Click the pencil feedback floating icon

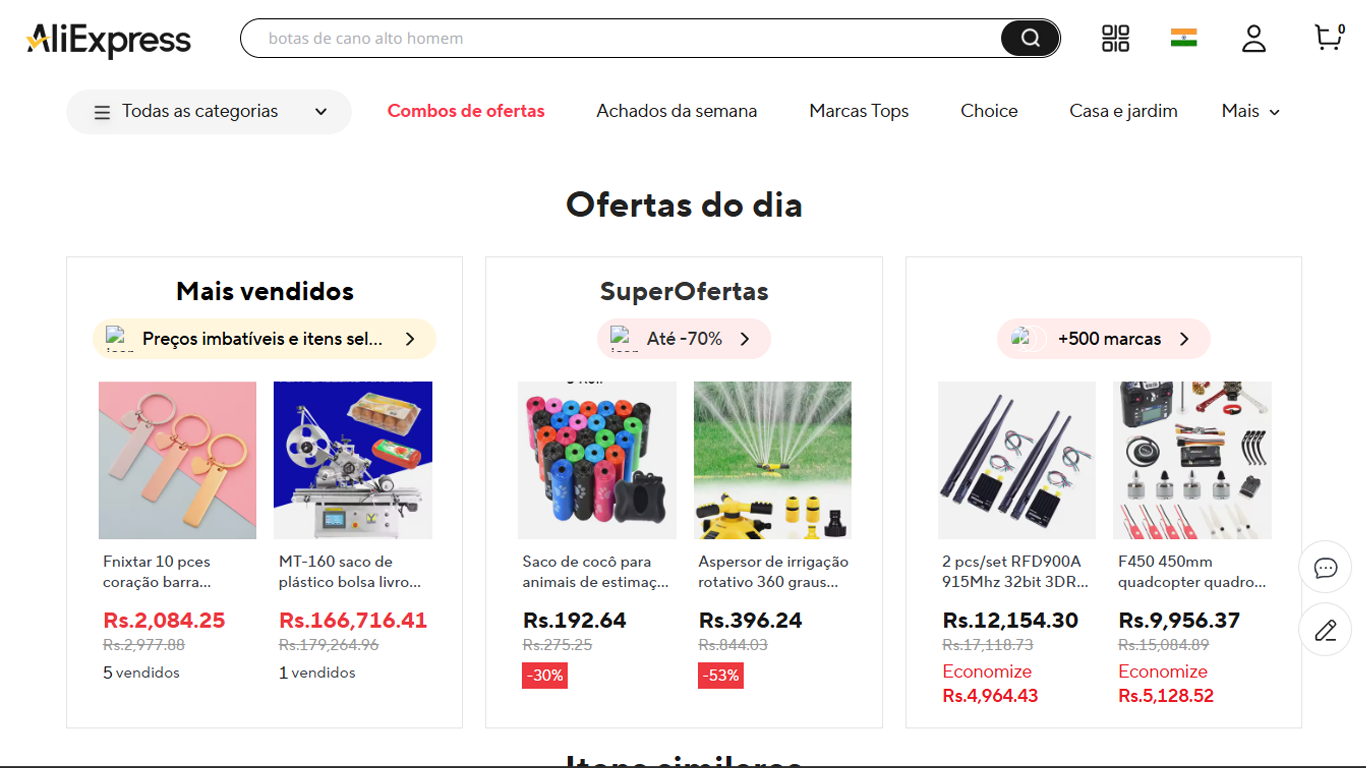(x=1325, y=630)
